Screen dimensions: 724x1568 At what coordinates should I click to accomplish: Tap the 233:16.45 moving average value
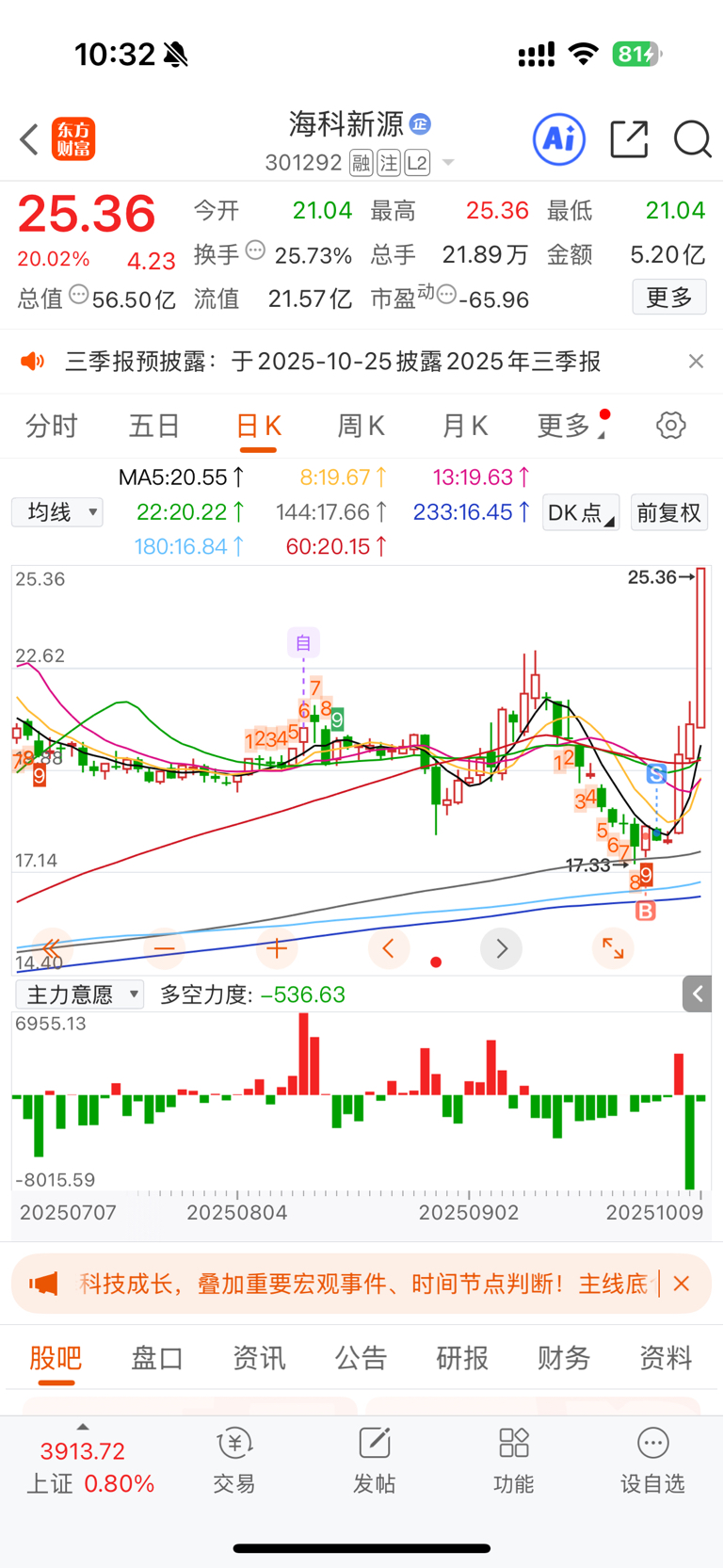pyautogui.click(x=472, y=512)
